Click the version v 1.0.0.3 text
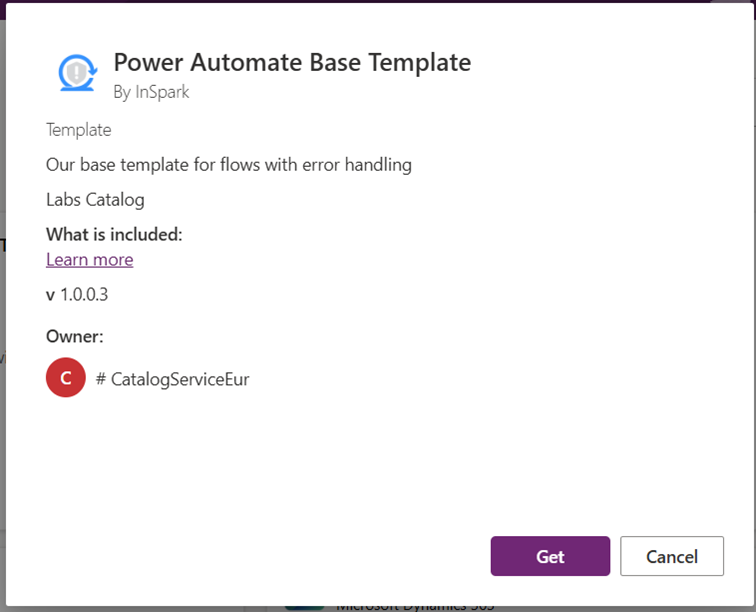756x612 pixels. click(x=77, y=294)
